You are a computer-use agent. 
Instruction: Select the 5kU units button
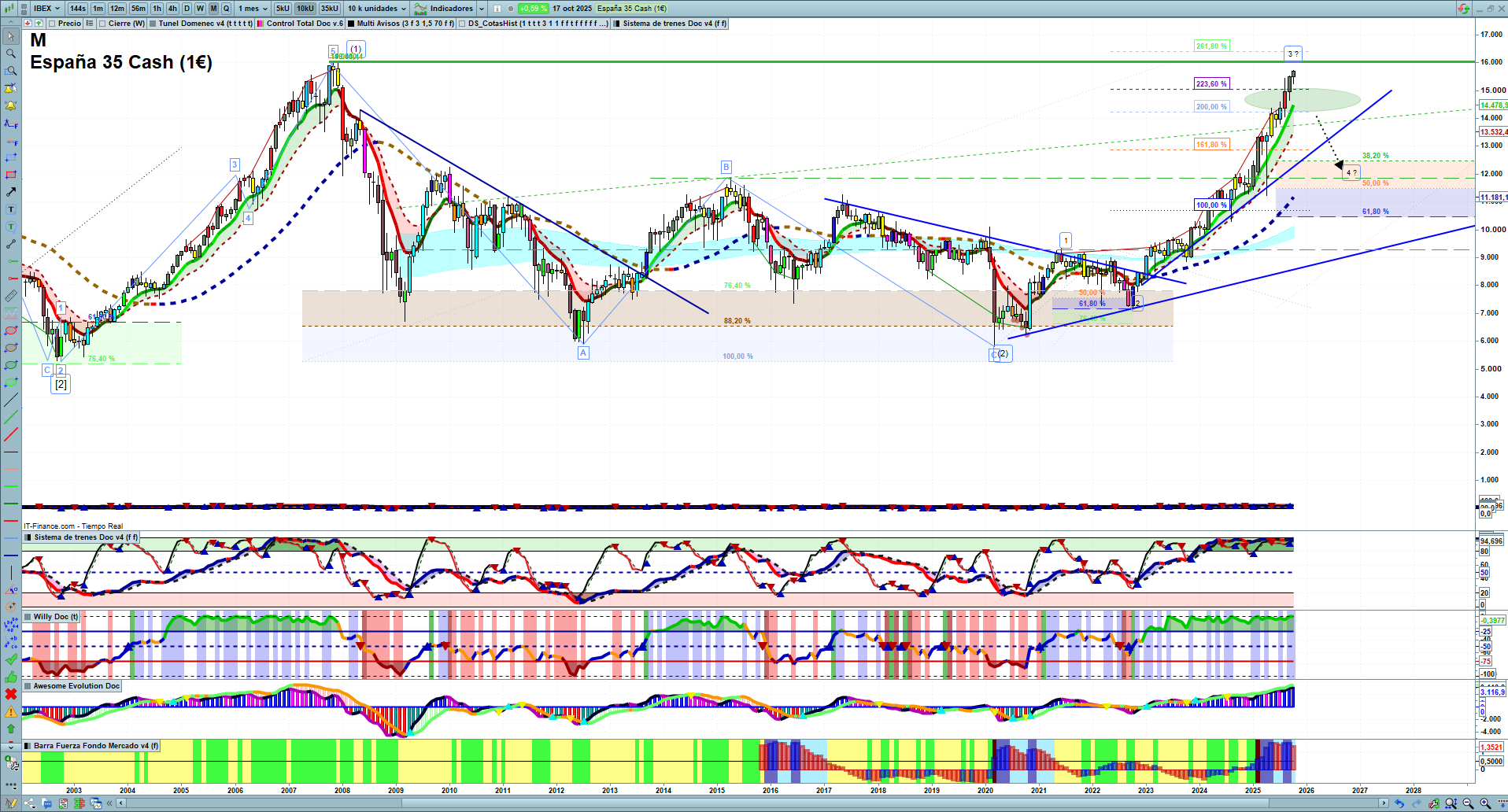tap(283, 9)
